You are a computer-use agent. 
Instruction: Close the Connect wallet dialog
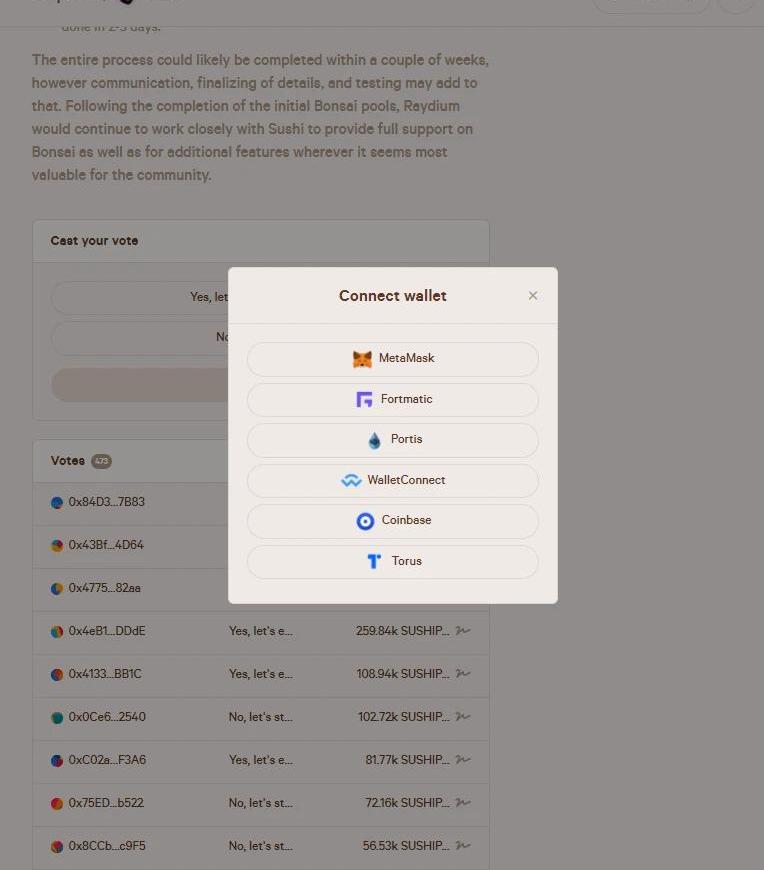tap(533, 295)
